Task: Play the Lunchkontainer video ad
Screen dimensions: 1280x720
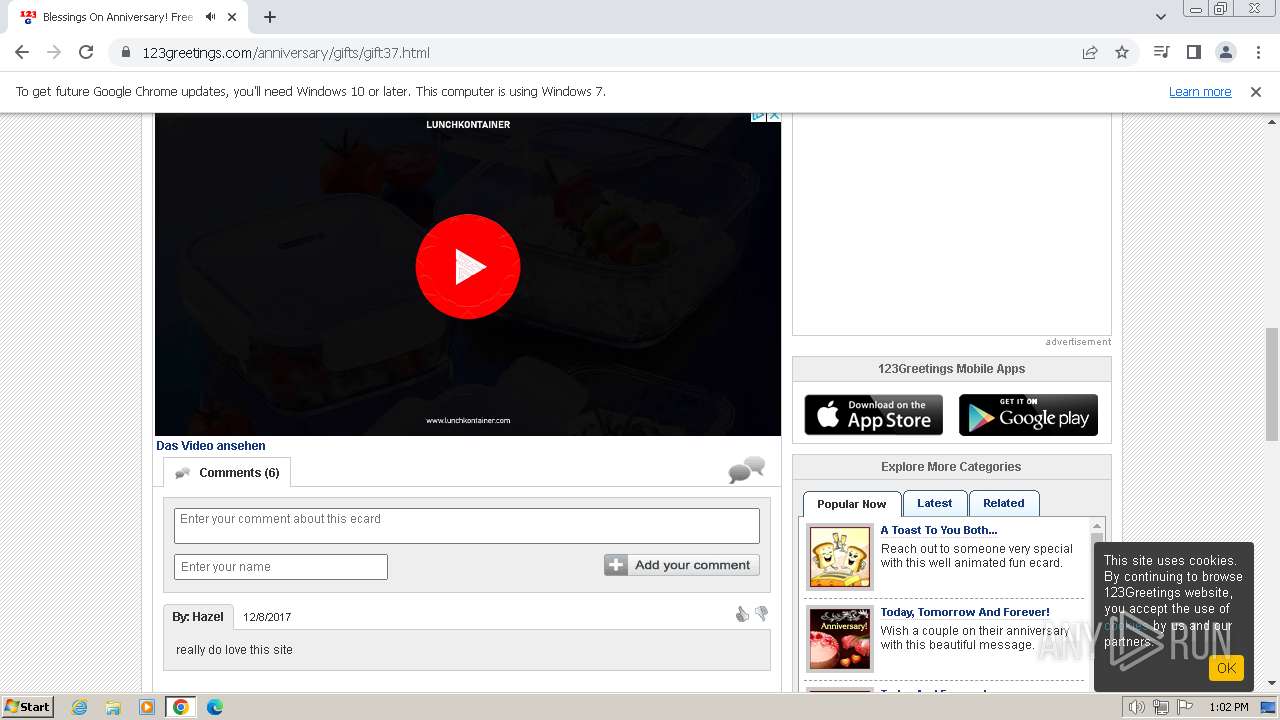Action: point(468,267)
